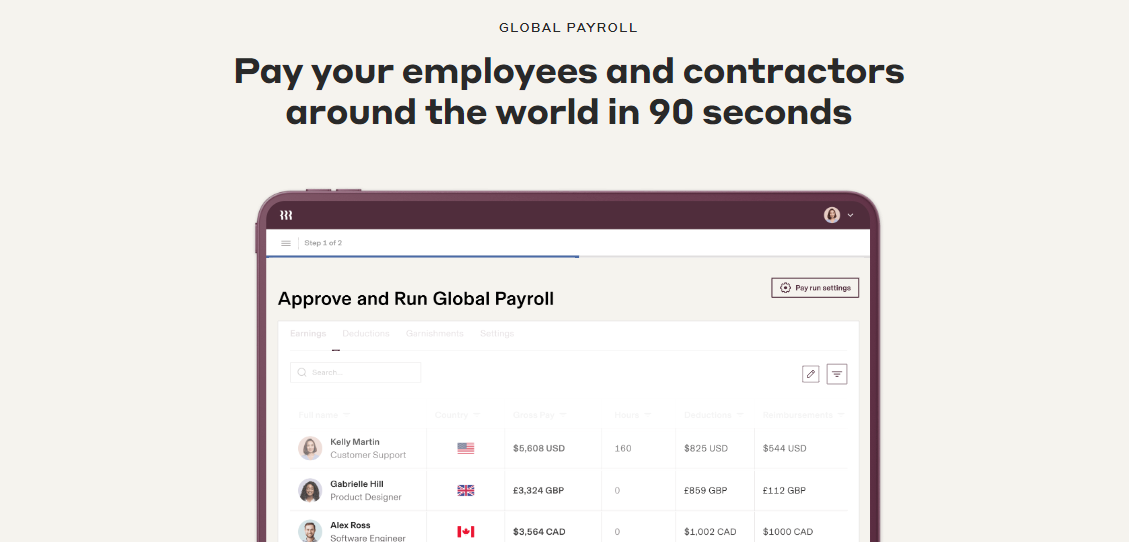This screenshot has height=542, width=1129.
Task: Click the Approve and Run Global Payroll heading
Action: pos(416,299)
